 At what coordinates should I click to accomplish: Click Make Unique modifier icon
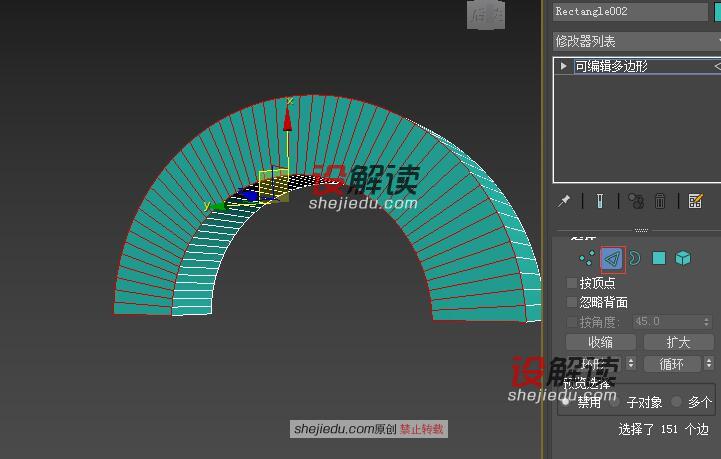[634, 201]
